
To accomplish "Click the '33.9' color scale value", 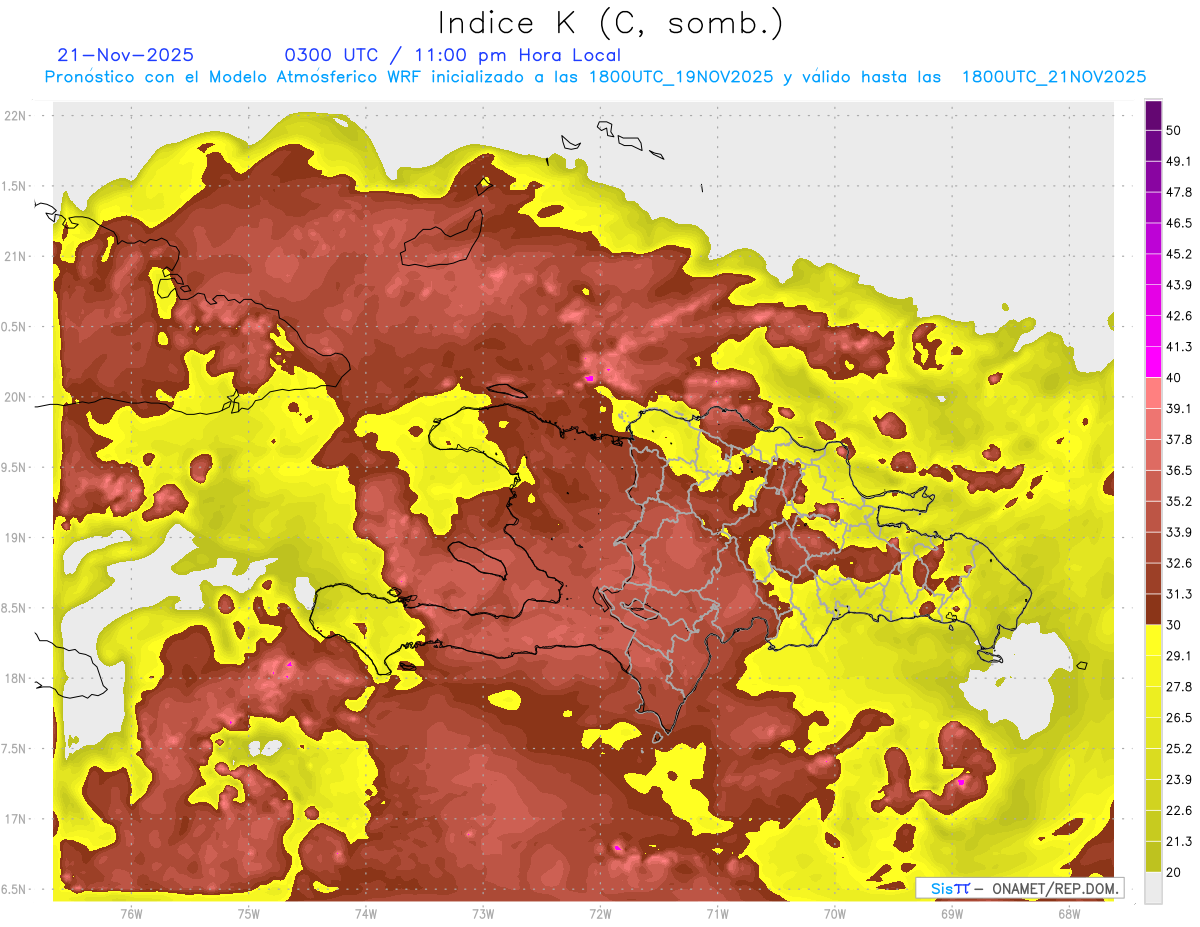I will click(1178, 532).
